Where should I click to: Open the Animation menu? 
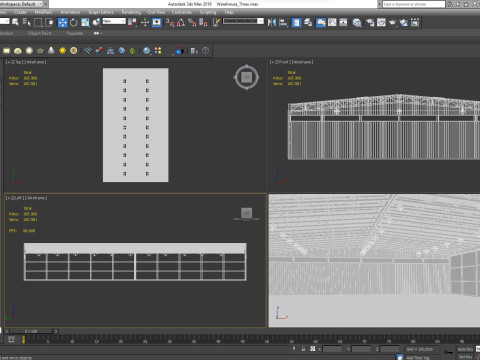(x=70, y=12)
